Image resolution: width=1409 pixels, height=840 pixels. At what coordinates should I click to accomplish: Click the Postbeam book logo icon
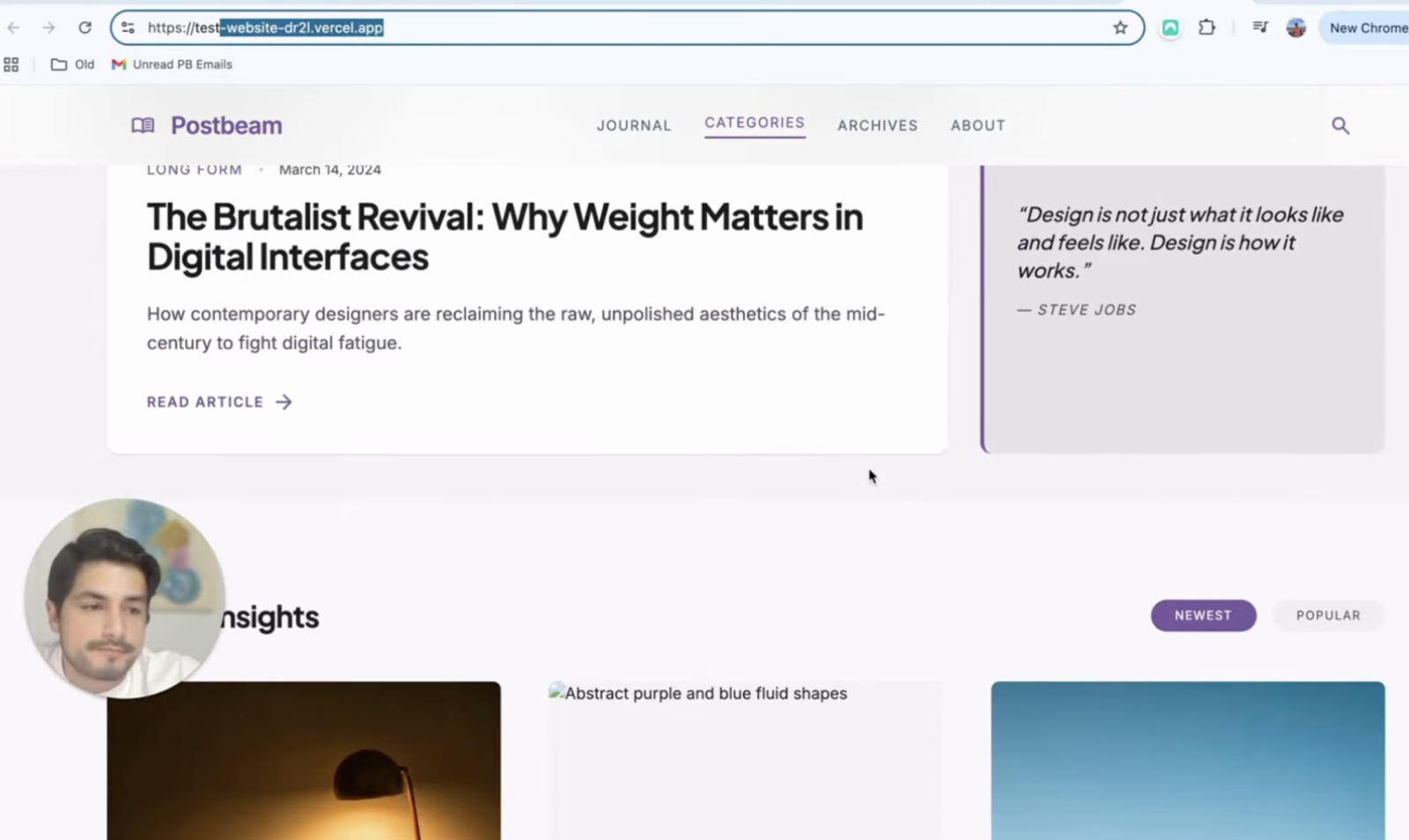143,126
